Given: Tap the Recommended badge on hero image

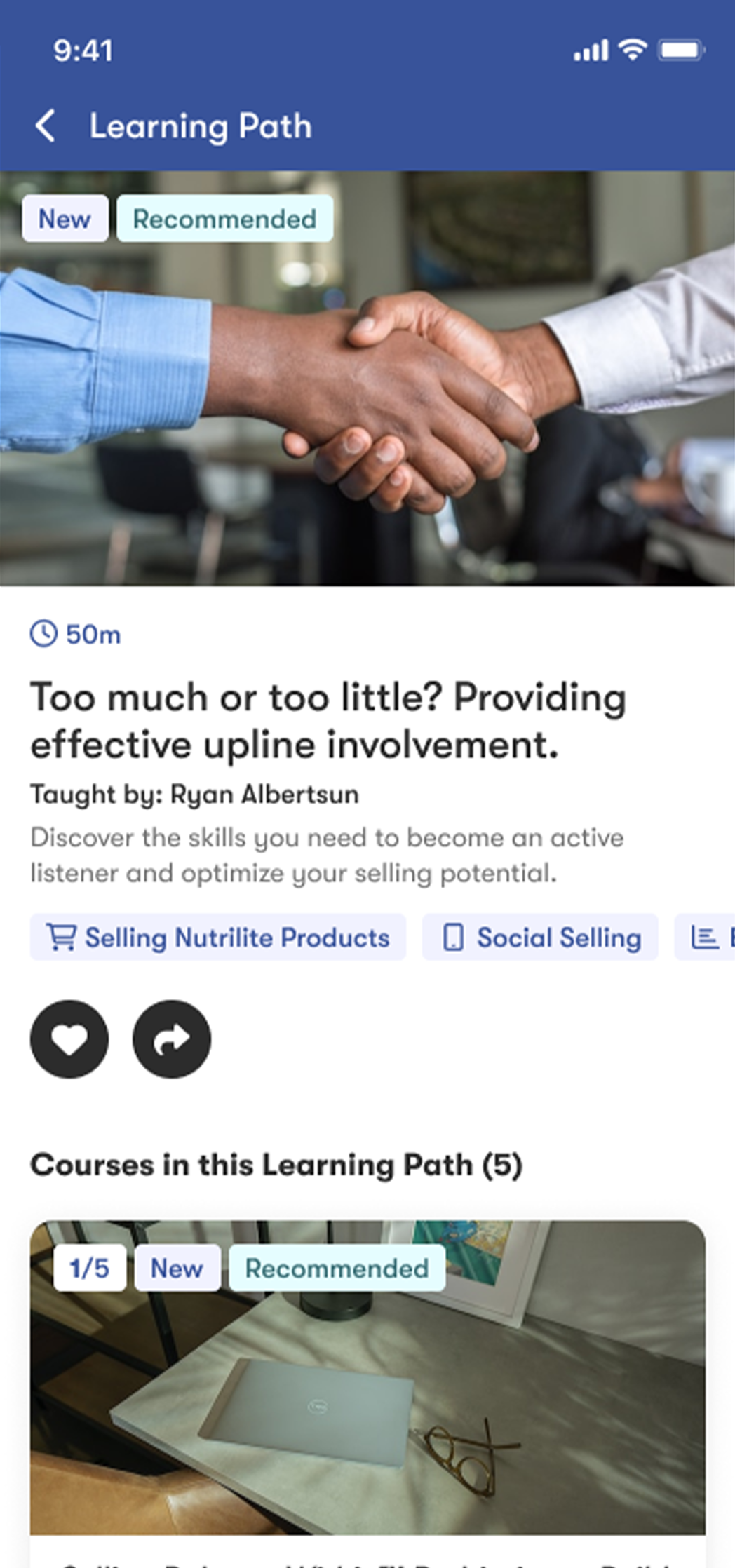Looking at the screenshot, I should (224, 219).
